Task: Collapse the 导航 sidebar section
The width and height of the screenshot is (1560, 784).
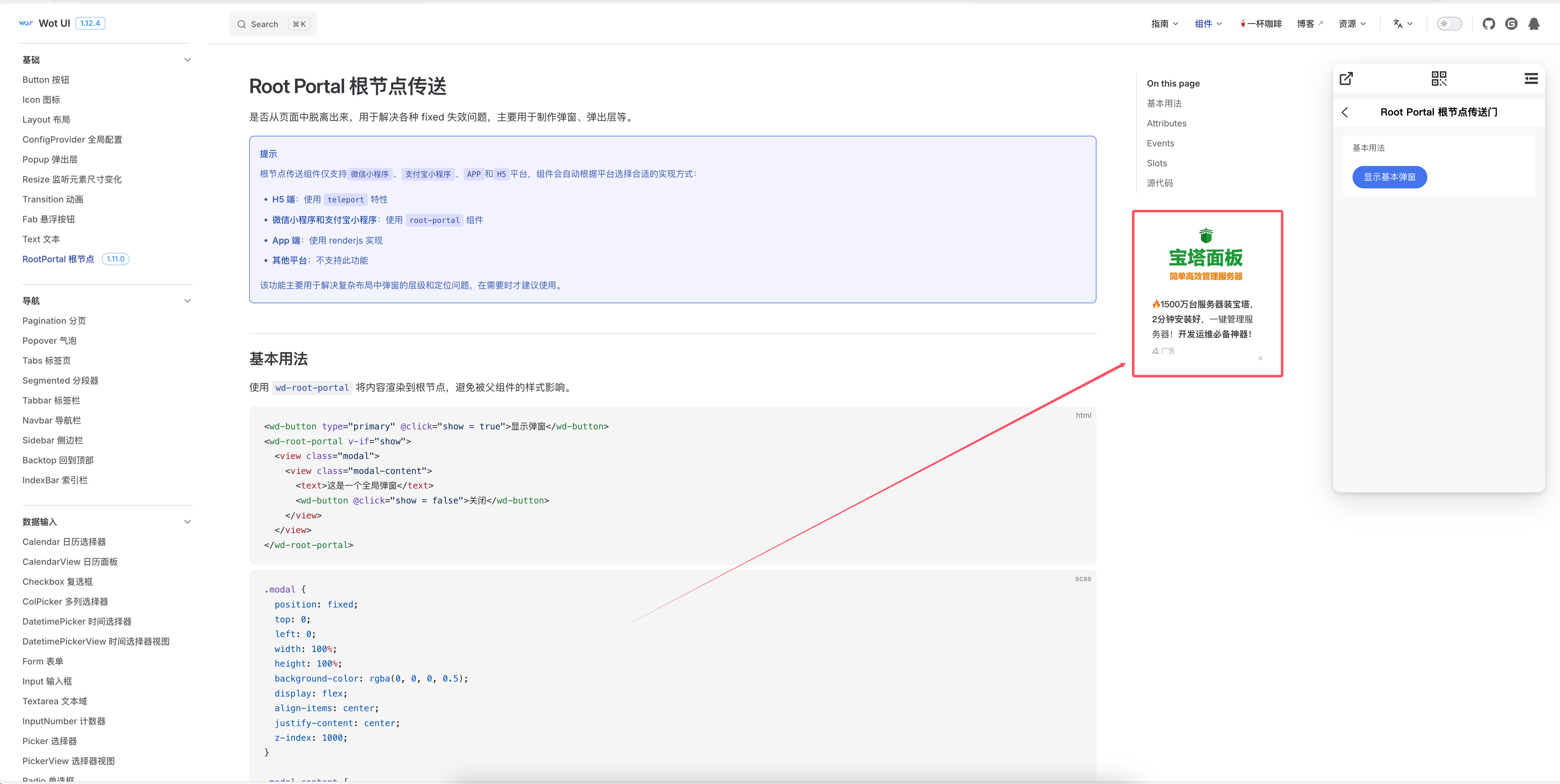Action: tap(187, 301)
